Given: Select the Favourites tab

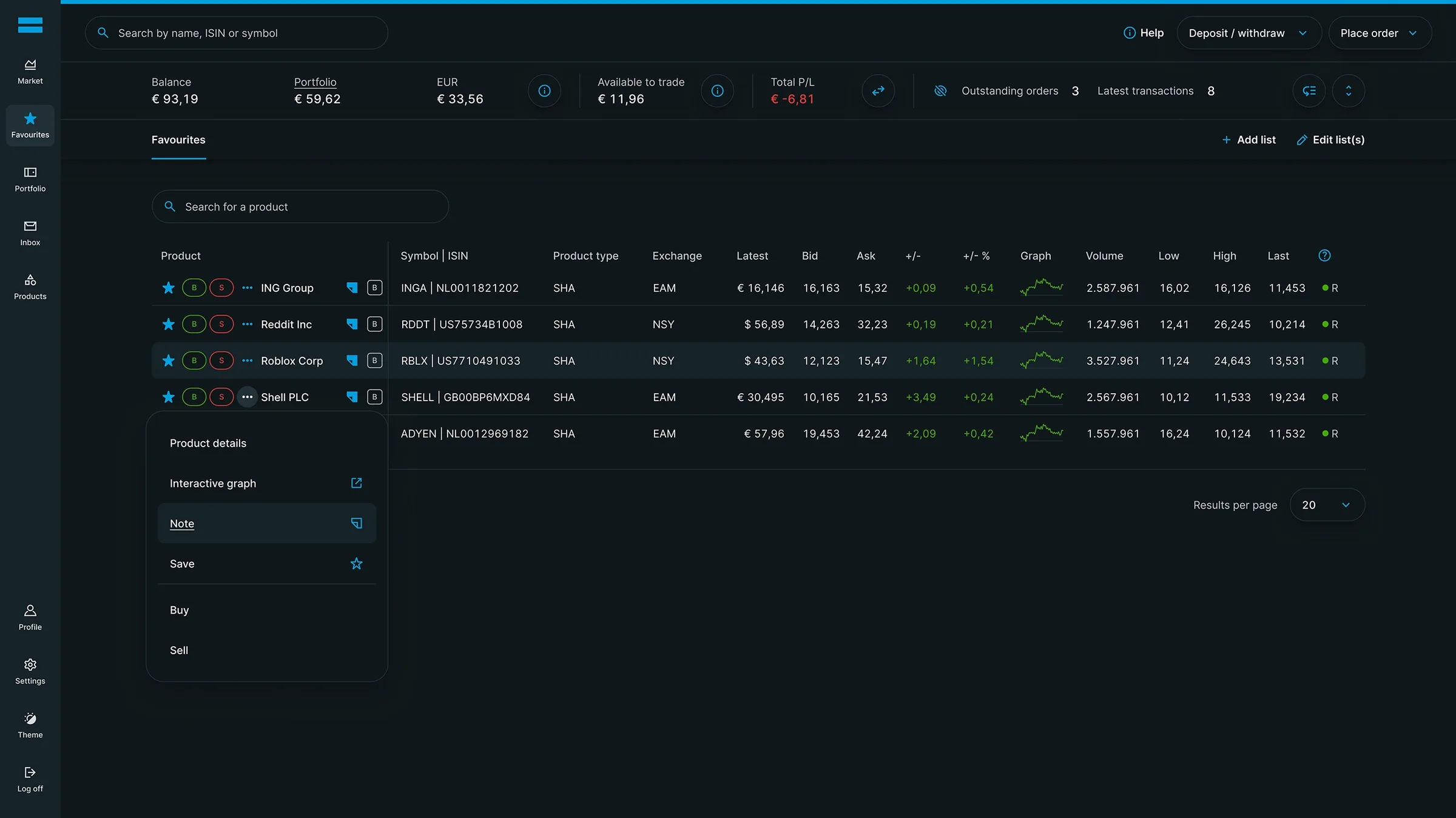Looking at the screenshot, I should (x=178, y=140).
